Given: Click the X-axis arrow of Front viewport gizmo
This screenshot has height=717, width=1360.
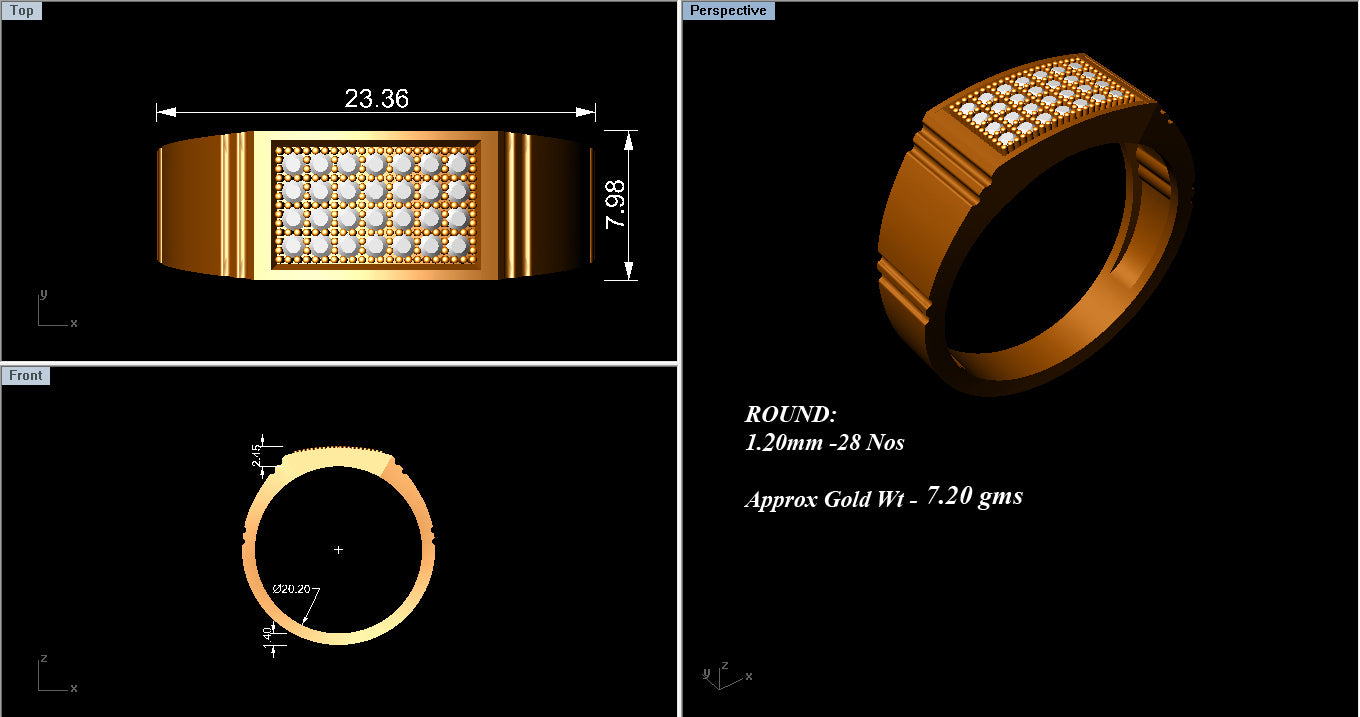Looking at the screenshot, I should (72, 688).
